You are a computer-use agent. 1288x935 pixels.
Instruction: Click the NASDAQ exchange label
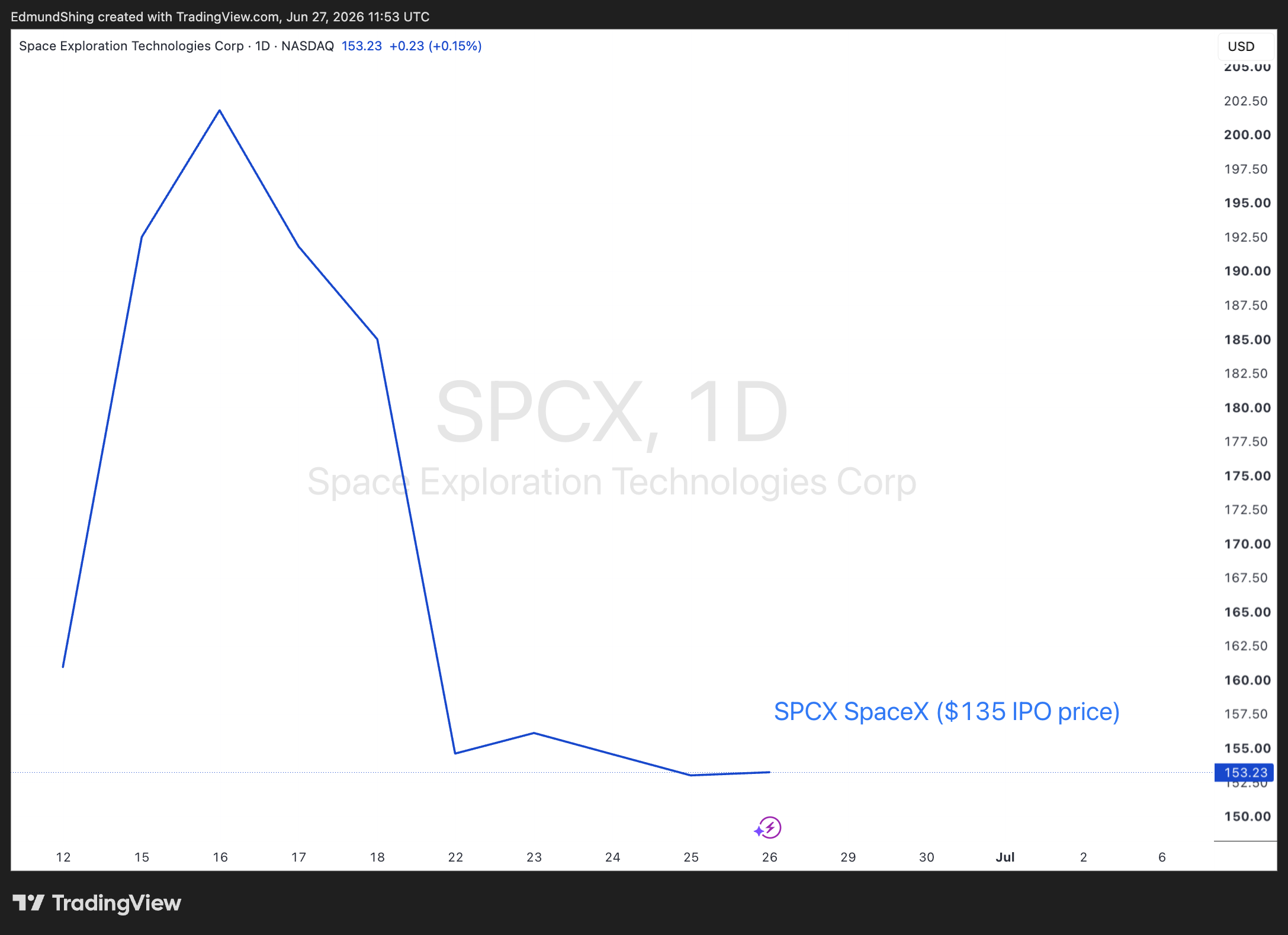307,46
